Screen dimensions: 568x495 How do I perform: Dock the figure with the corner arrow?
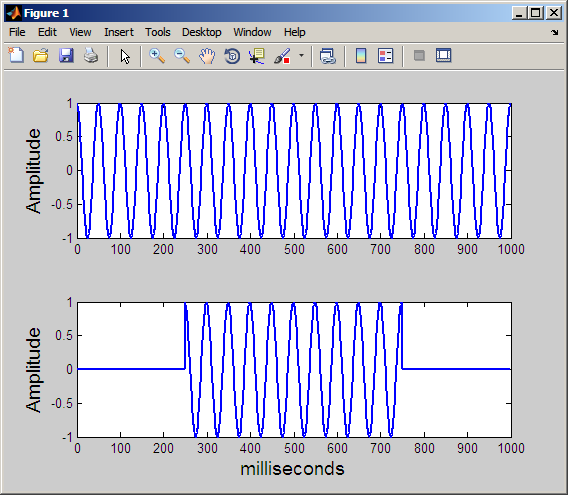point(554,33)
